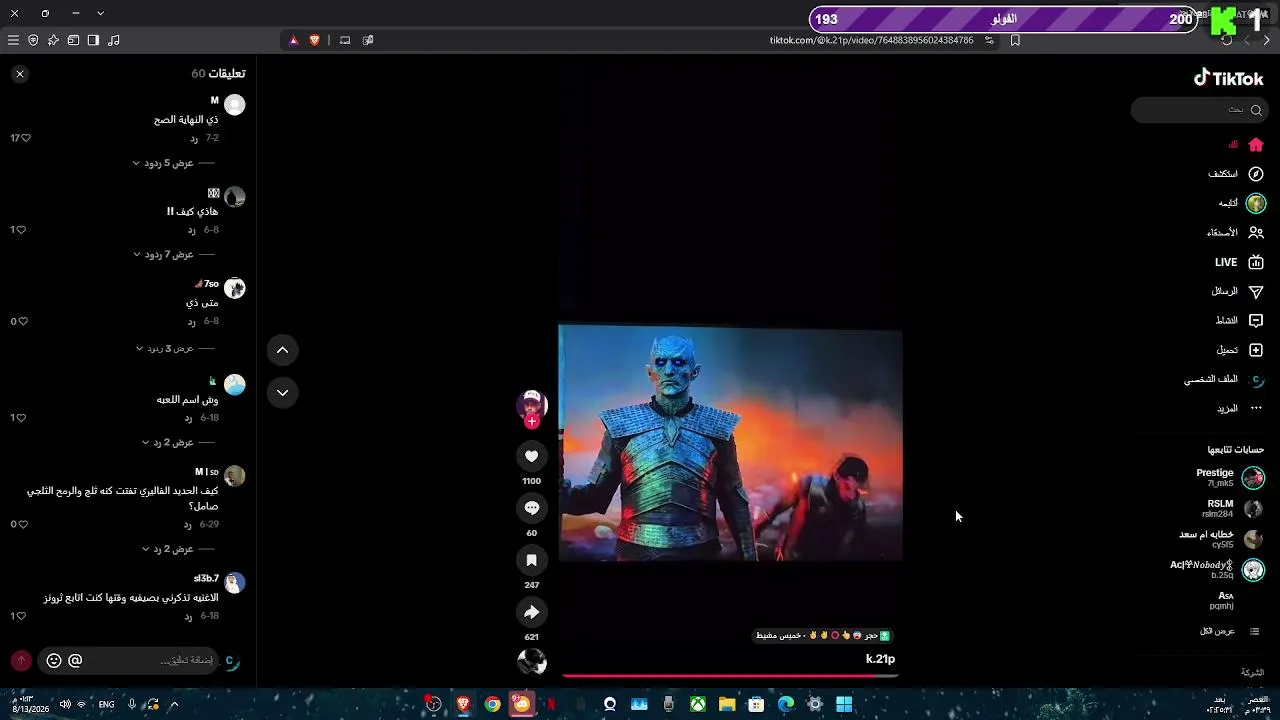Expand "عرض 5 ردود" replies
This screenshot has width=1280, height=720.
tap(174, 163)
